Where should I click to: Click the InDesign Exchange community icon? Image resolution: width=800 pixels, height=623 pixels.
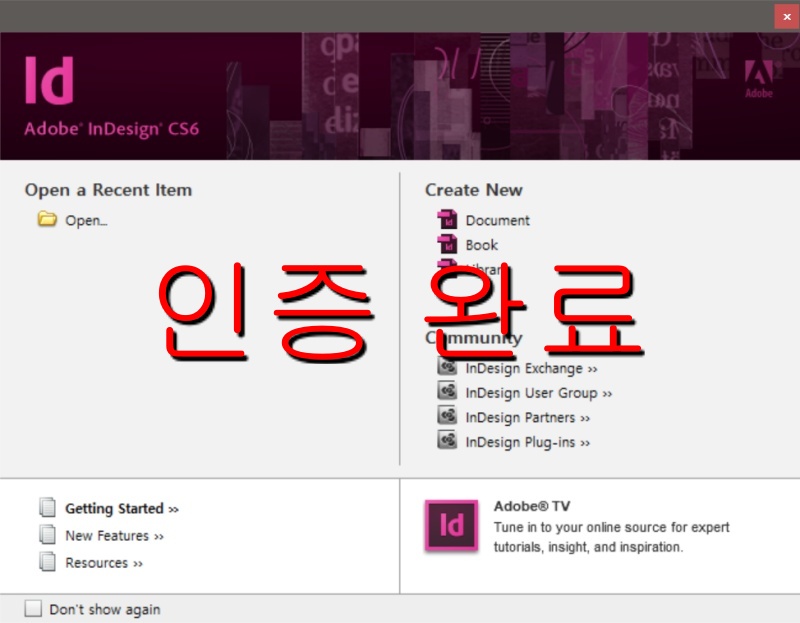tap(447, 368)
